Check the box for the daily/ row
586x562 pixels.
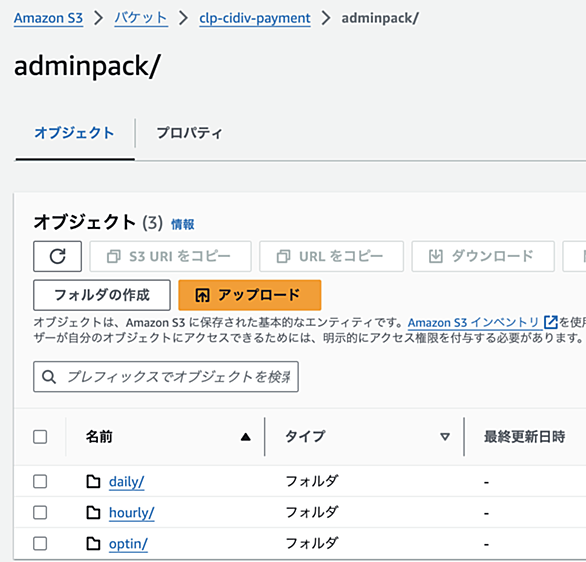coord(40,481)
